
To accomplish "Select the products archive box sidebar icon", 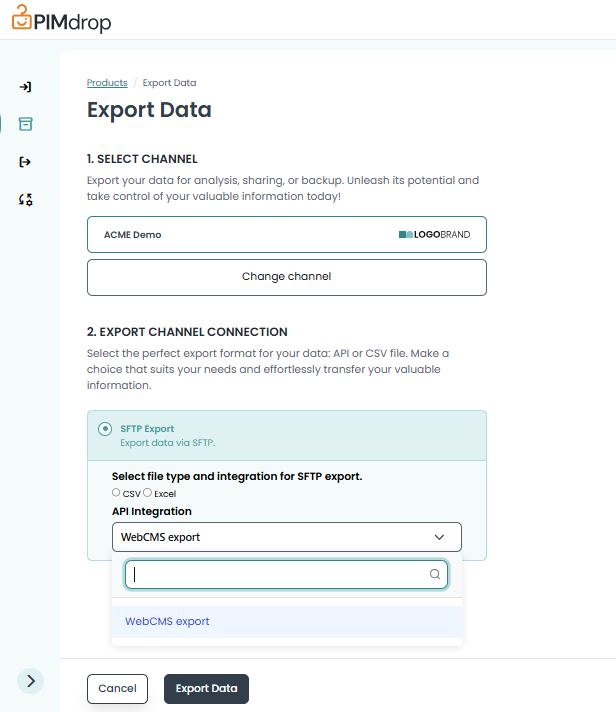I will pyautogui.click(x=26, y=124).
